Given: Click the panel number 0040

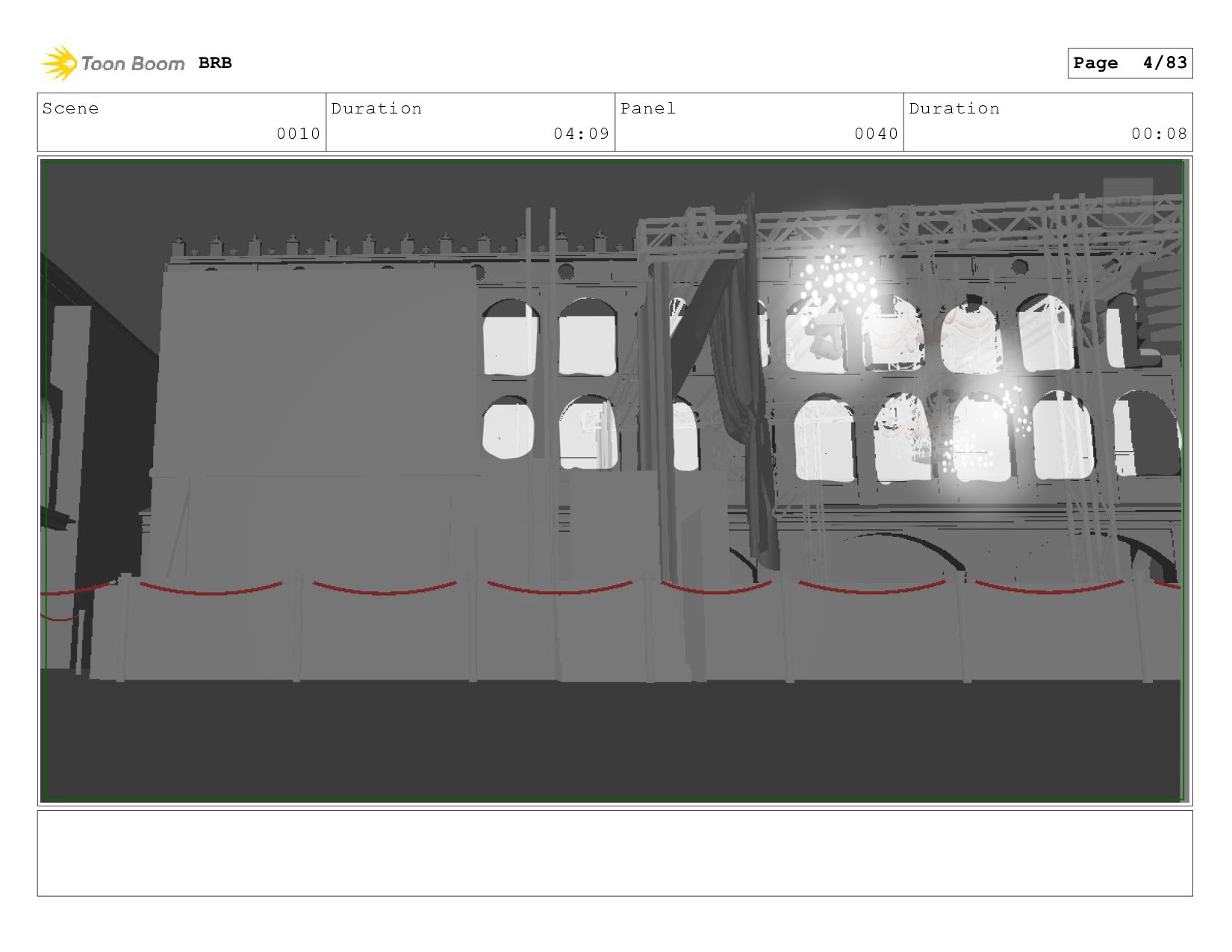Looking at the screenshot, I should click(877, 134).
